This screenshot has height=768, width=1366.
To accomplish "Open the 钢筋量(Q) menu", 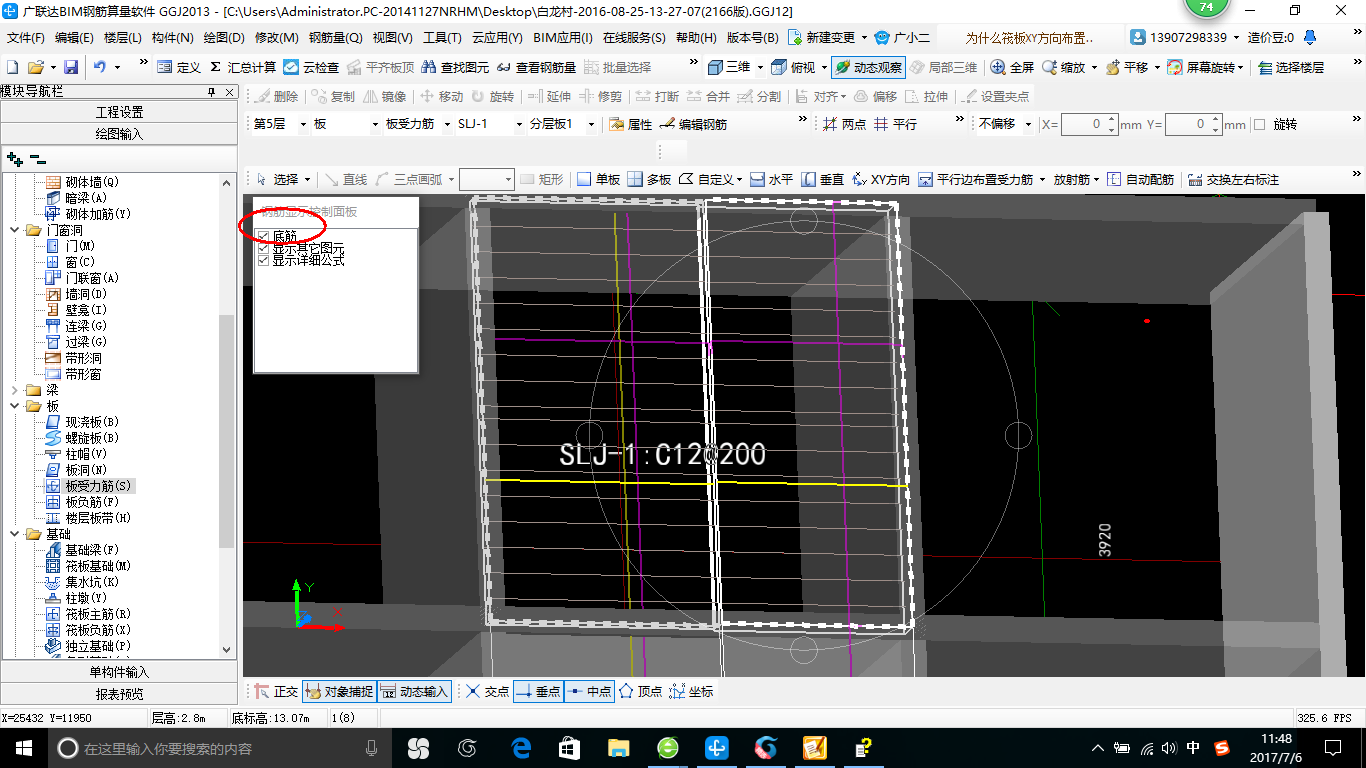I will coord(336,38).
